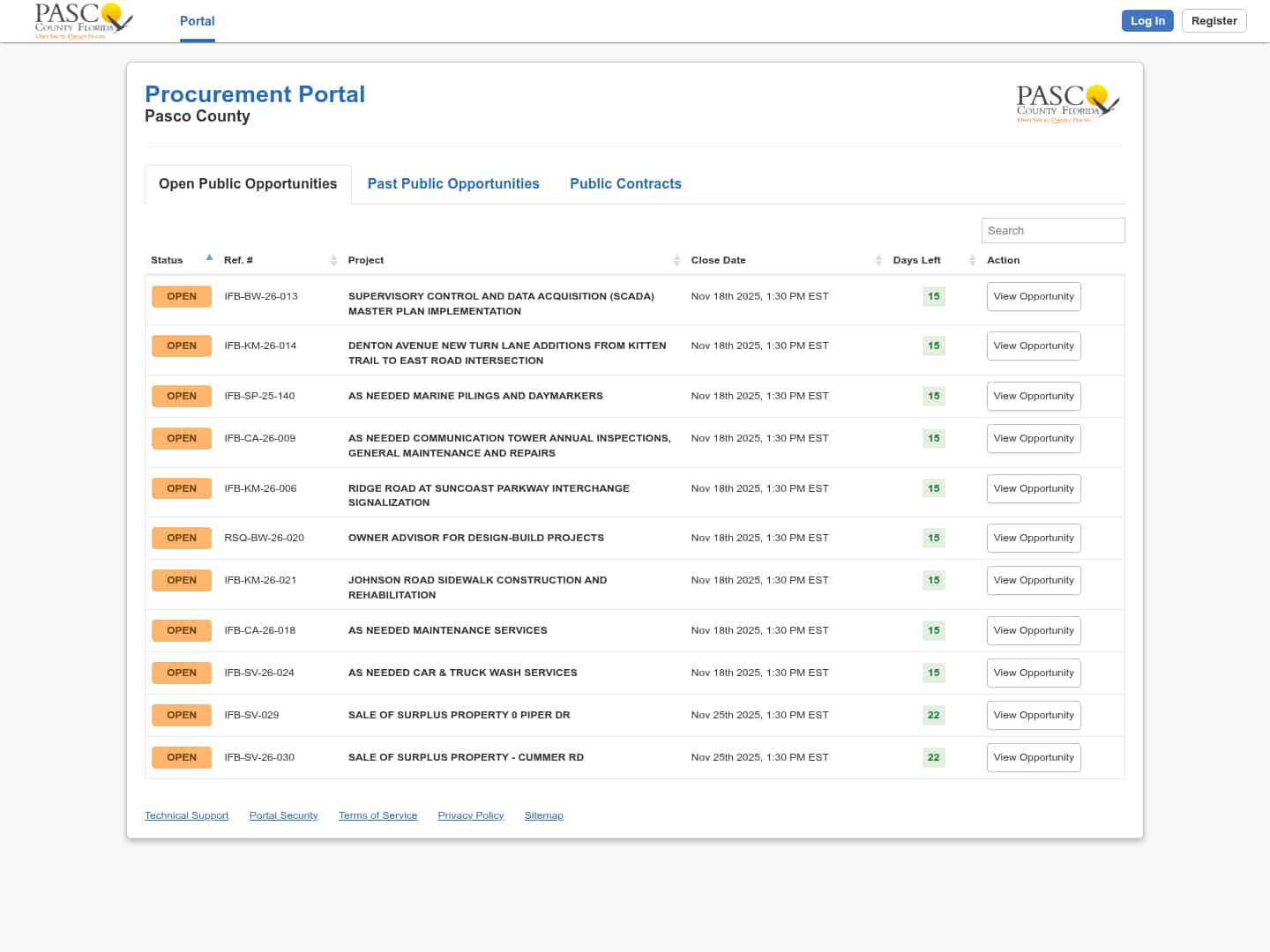Image resolution: width=1270 pixels, height=952 pixels.
Task: Sort by Days Left column arrows
Action: coord(972,260)
